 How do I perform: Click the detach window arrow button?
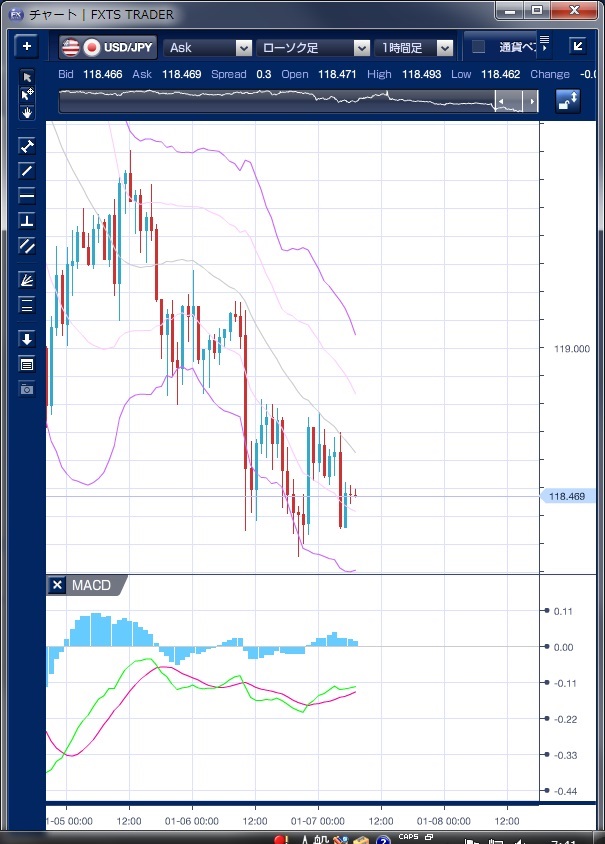(577, 46)
